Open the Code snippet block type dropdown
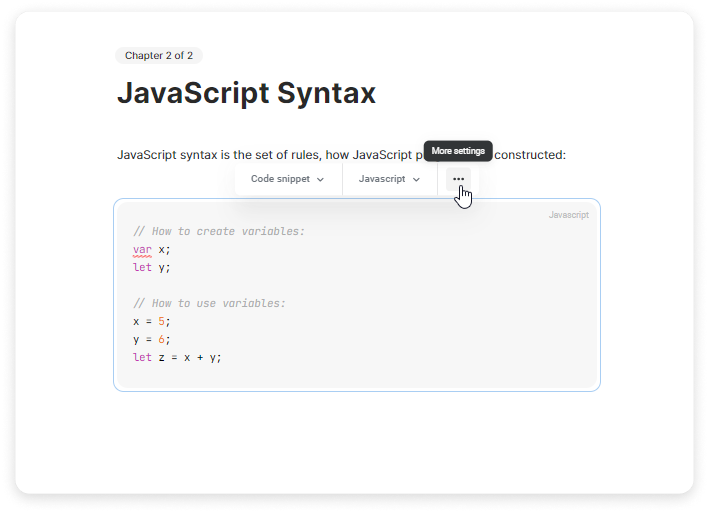 287,179
